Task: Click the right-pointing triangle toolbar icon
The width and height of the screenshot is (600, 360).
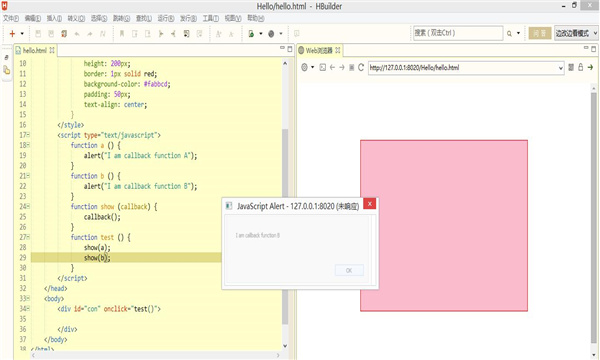Action: pyautogui.click(x=161, y=34)
